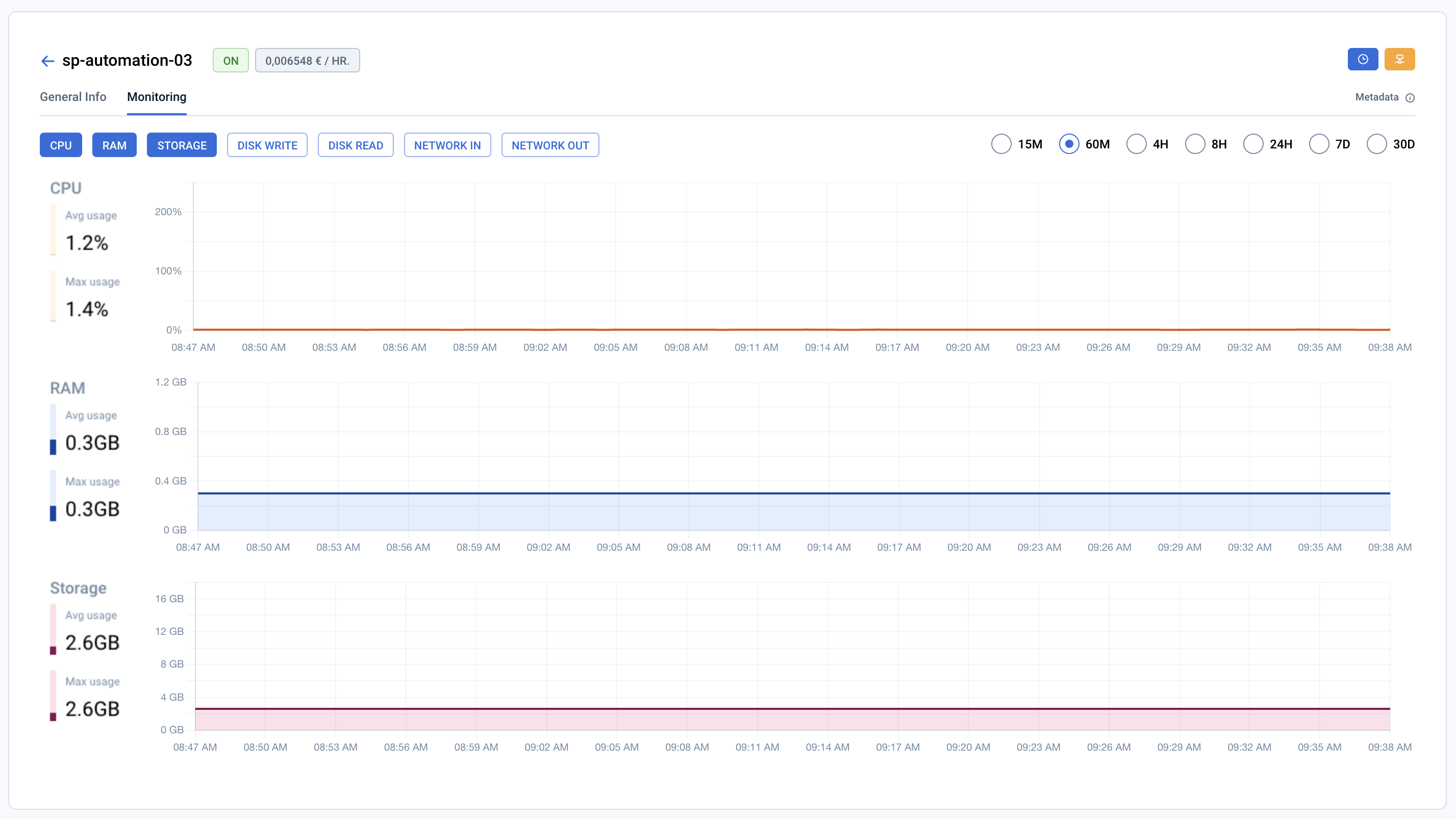Click the RAM Avg usage 0.3GB value
Image resolution: width=1456 pixels, height=819 pixels.
click(x=92, y=443)
